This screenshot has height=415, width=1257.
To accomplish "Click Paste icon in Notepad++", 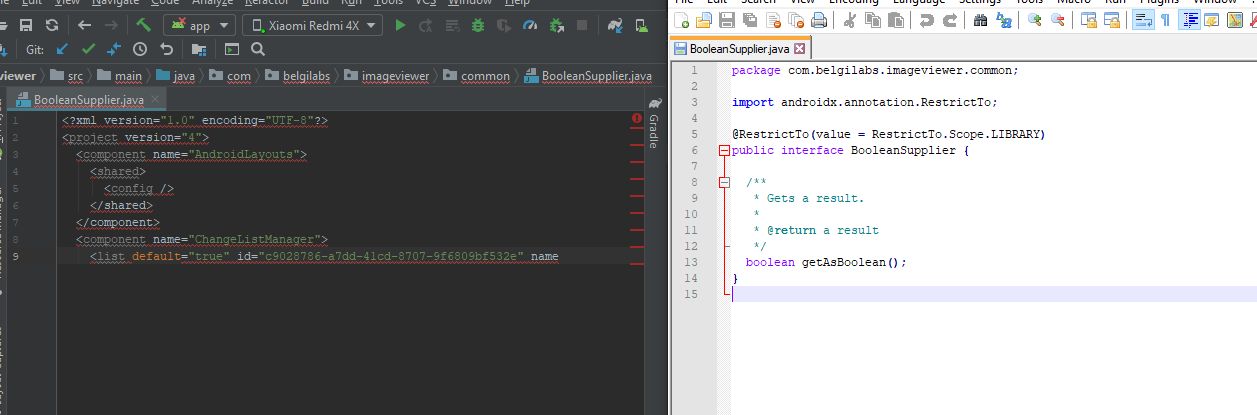I will (x=896, y=20).
